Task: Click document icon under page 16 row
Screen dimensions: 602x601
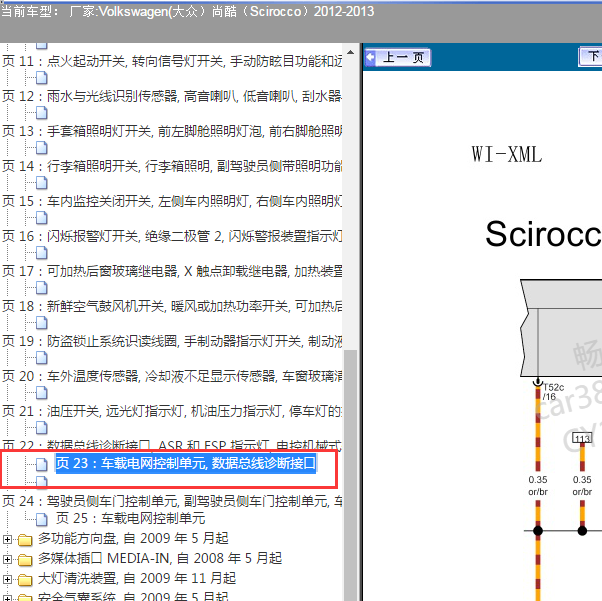Action: click(41, 253)
